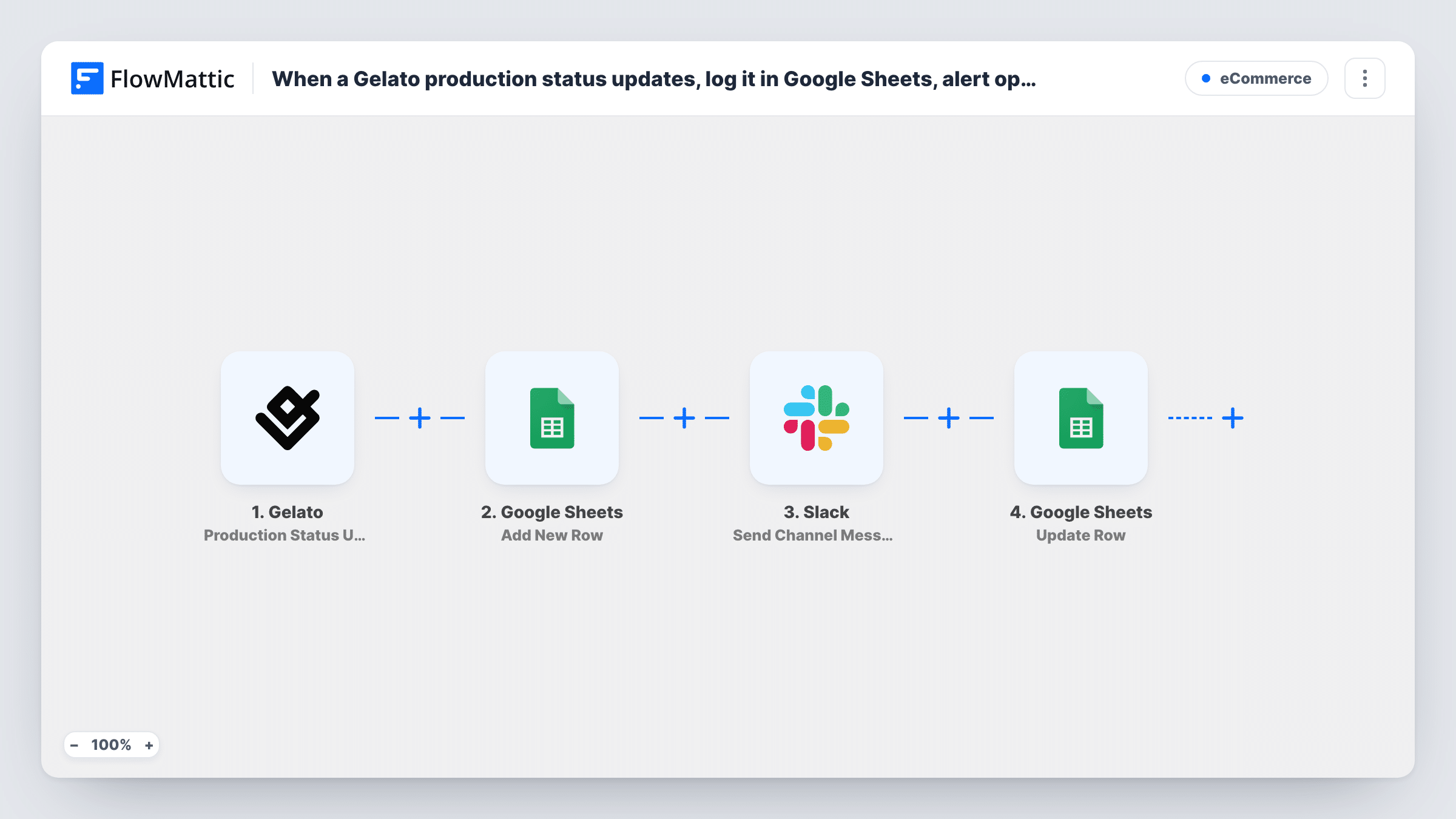This screenshot has height=819, width=1456.
Task: Add a step between Slack and step 4
Action: 949,418
